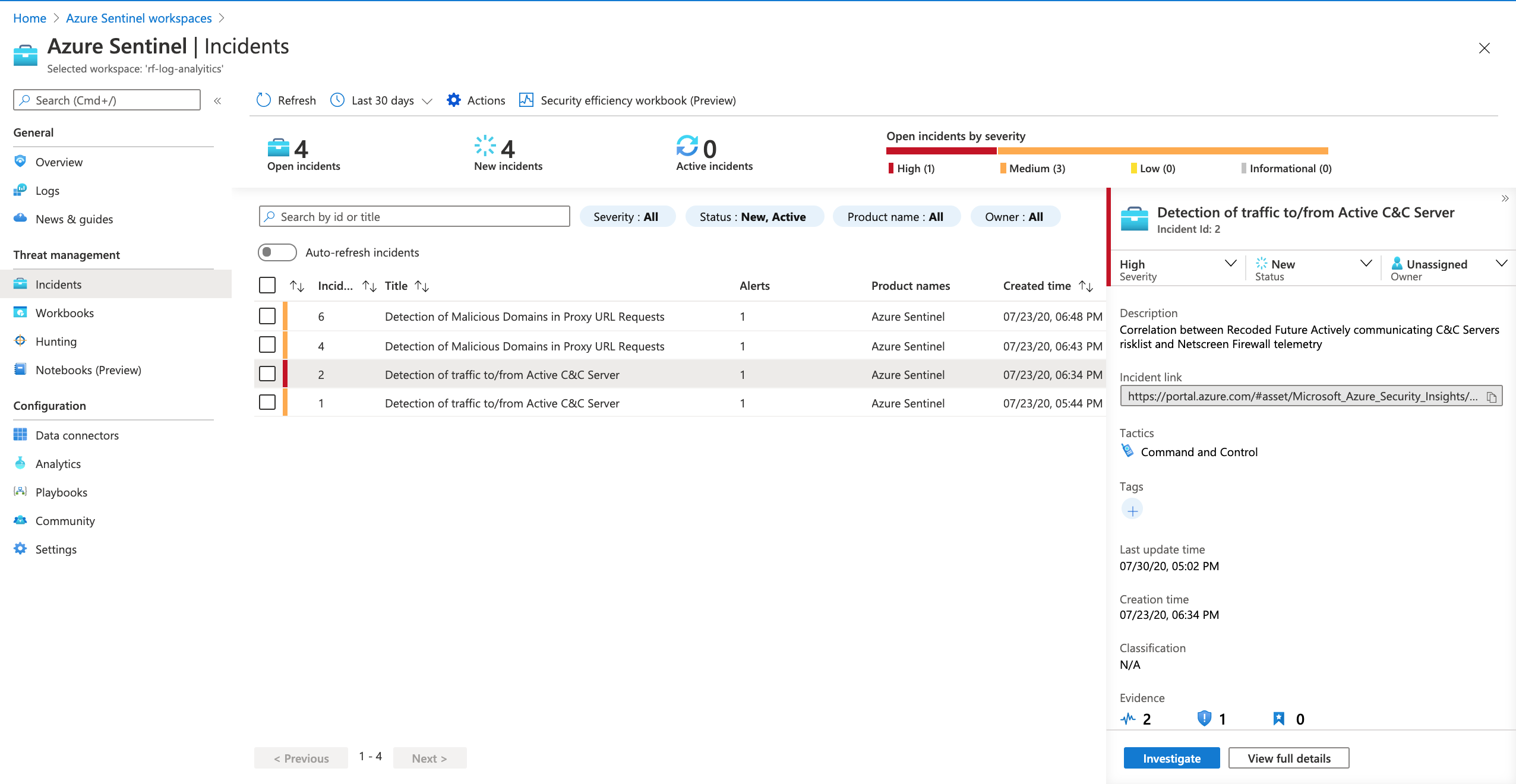Open the Azure Sentinel workspaces breadcrumb link
1516x784 pixels.
(138, 18)
